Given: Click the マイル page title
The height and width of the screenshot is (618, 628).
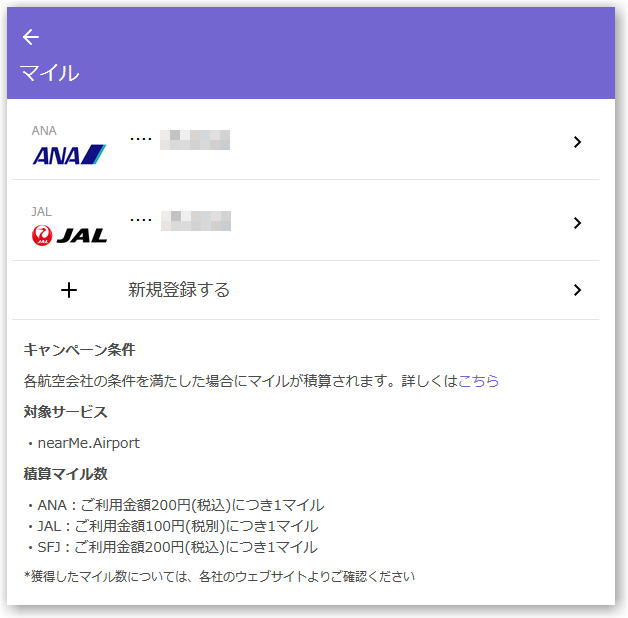Looking at the screenshot, I should click(x=50, y=73).
